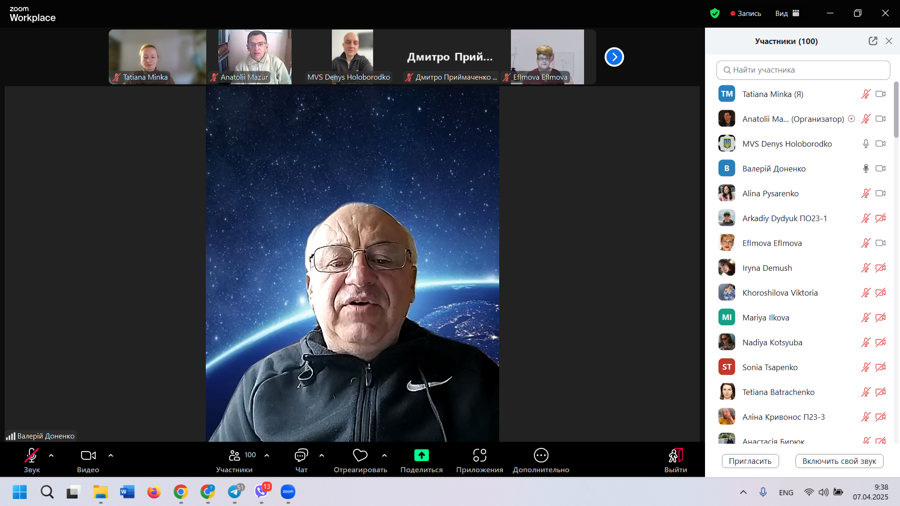Expand video options arrow next to Видео
This screenshot has width=900, height=506.
point(111,456)
